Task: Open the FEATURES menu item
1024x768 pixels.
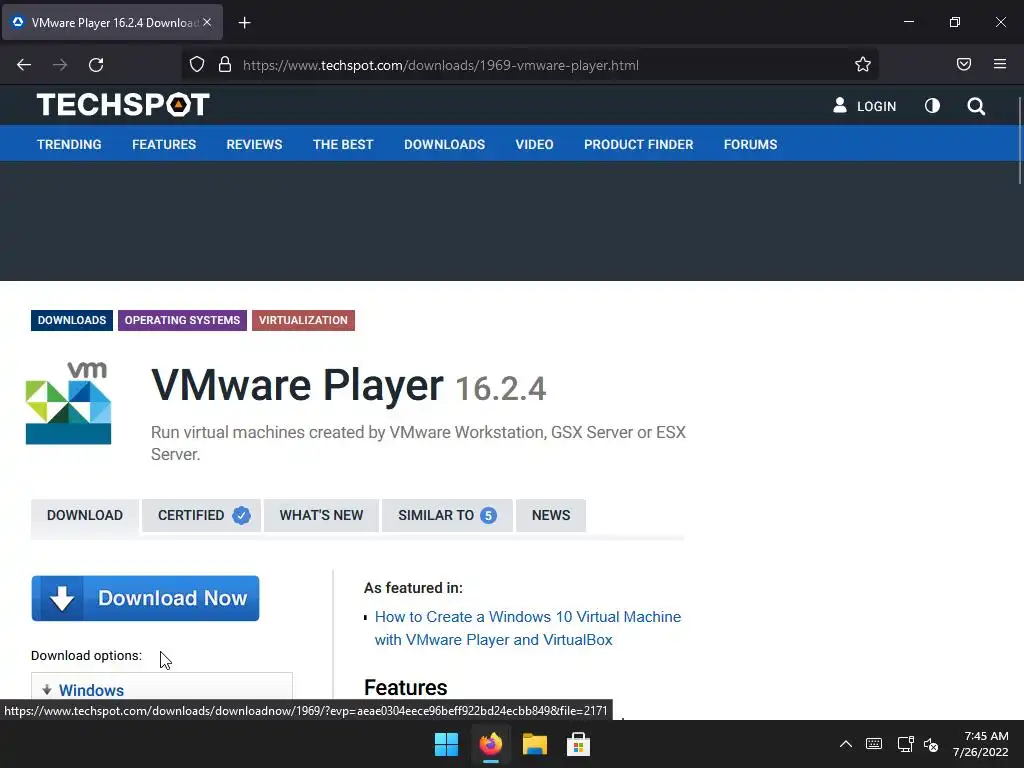Action: [164, 144]
